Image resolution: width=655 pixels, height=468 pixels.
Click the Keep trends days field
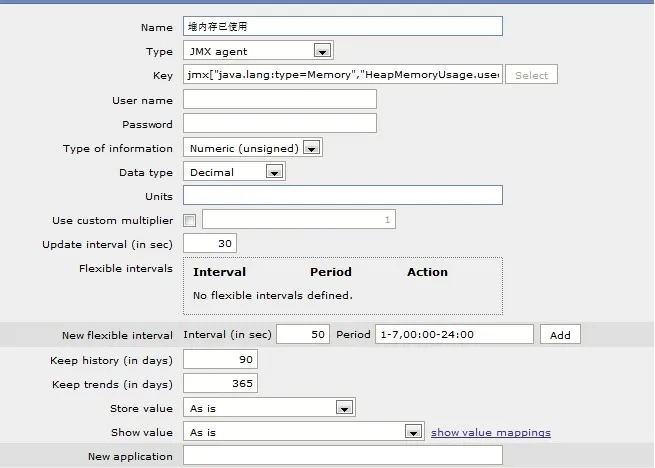coord(220,383)
